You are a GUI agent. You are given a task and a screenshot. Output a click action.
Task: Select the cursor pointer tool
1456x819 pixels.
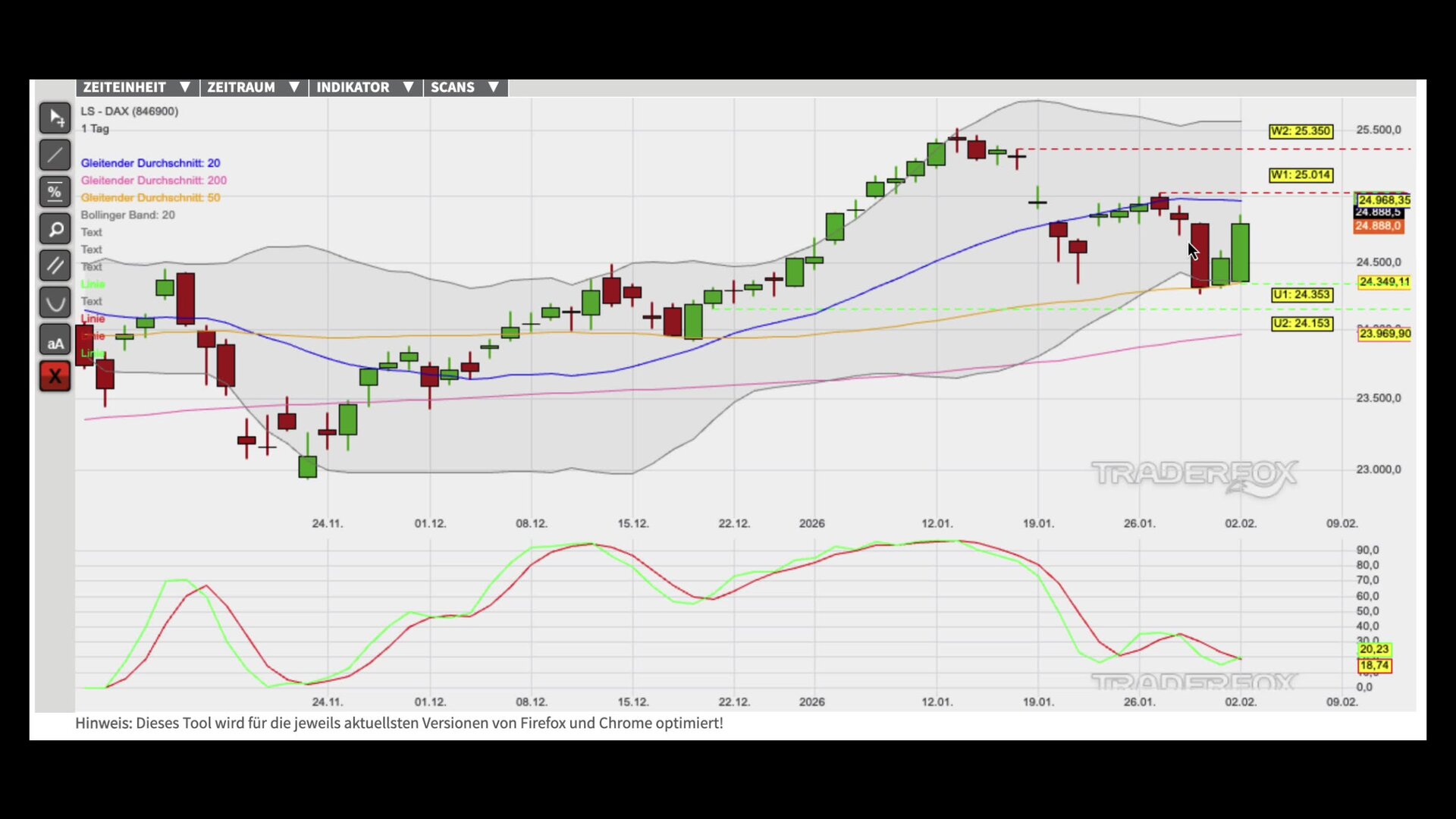(55, 118)
